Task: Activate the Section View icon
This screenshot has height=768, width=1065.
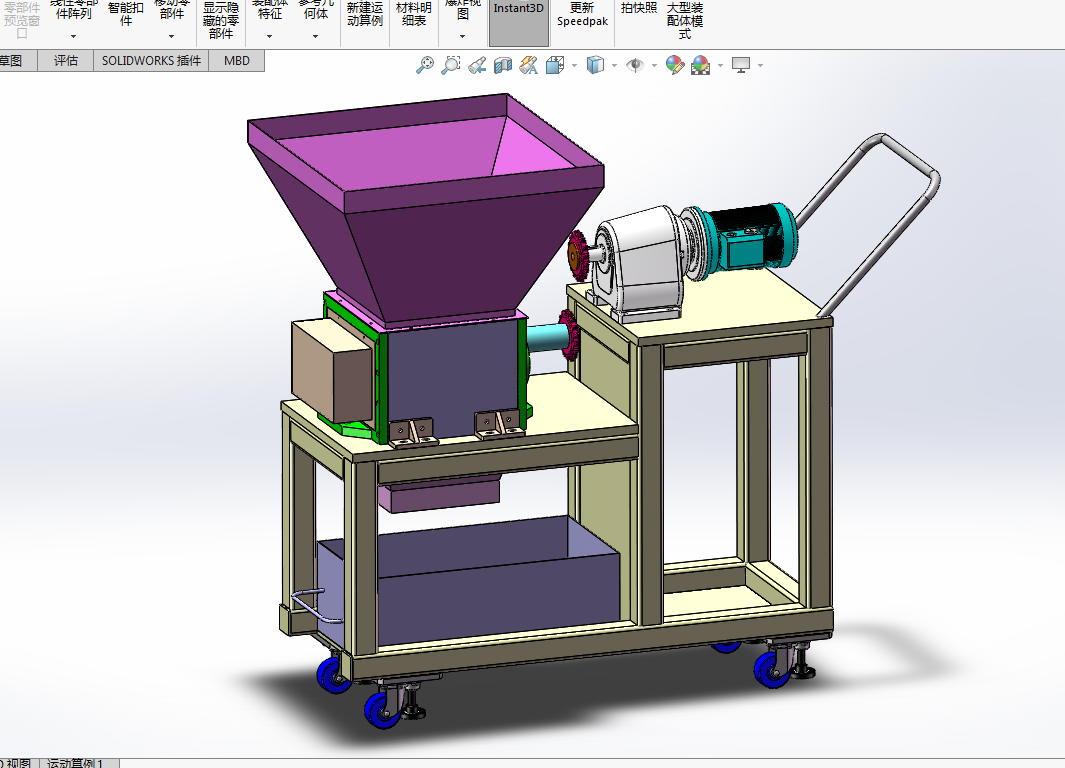Action: 503,65
